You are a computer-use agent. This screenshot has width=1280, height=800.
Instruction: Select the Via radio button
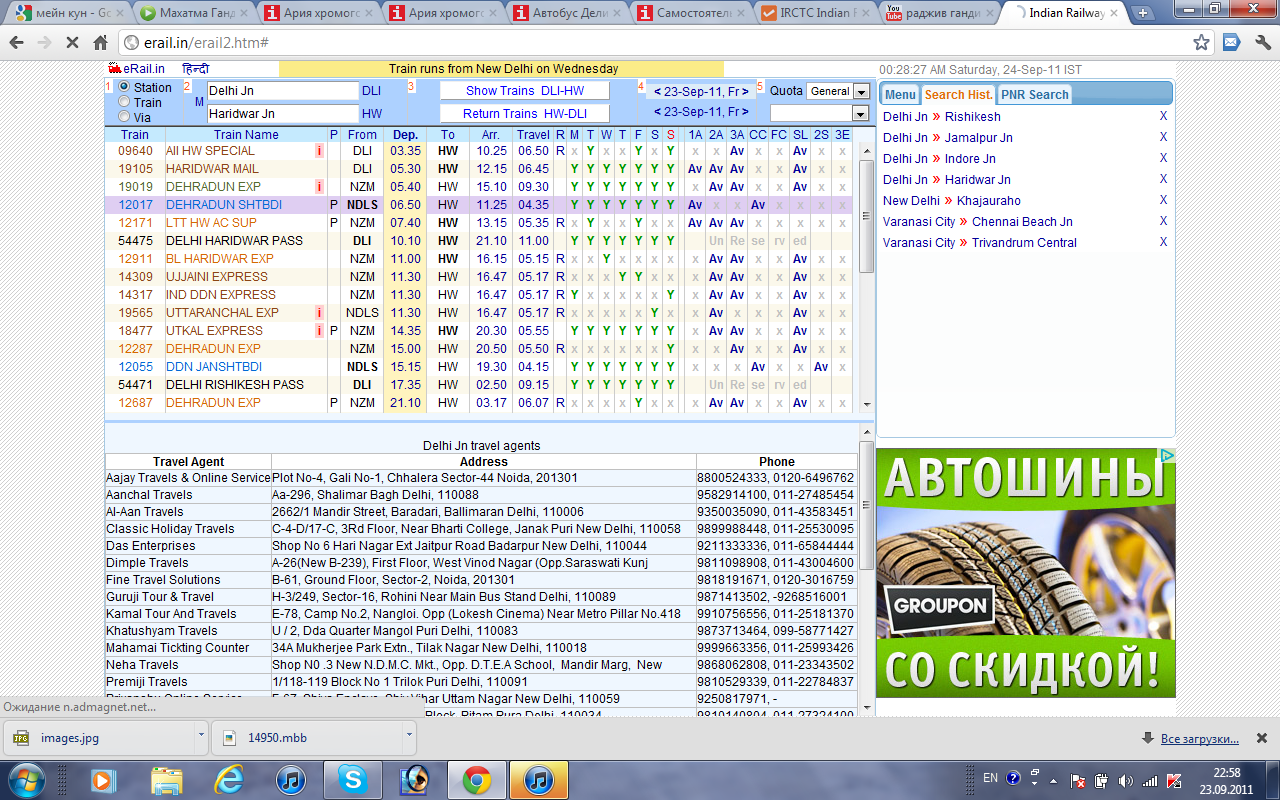(x=124, y=116)
